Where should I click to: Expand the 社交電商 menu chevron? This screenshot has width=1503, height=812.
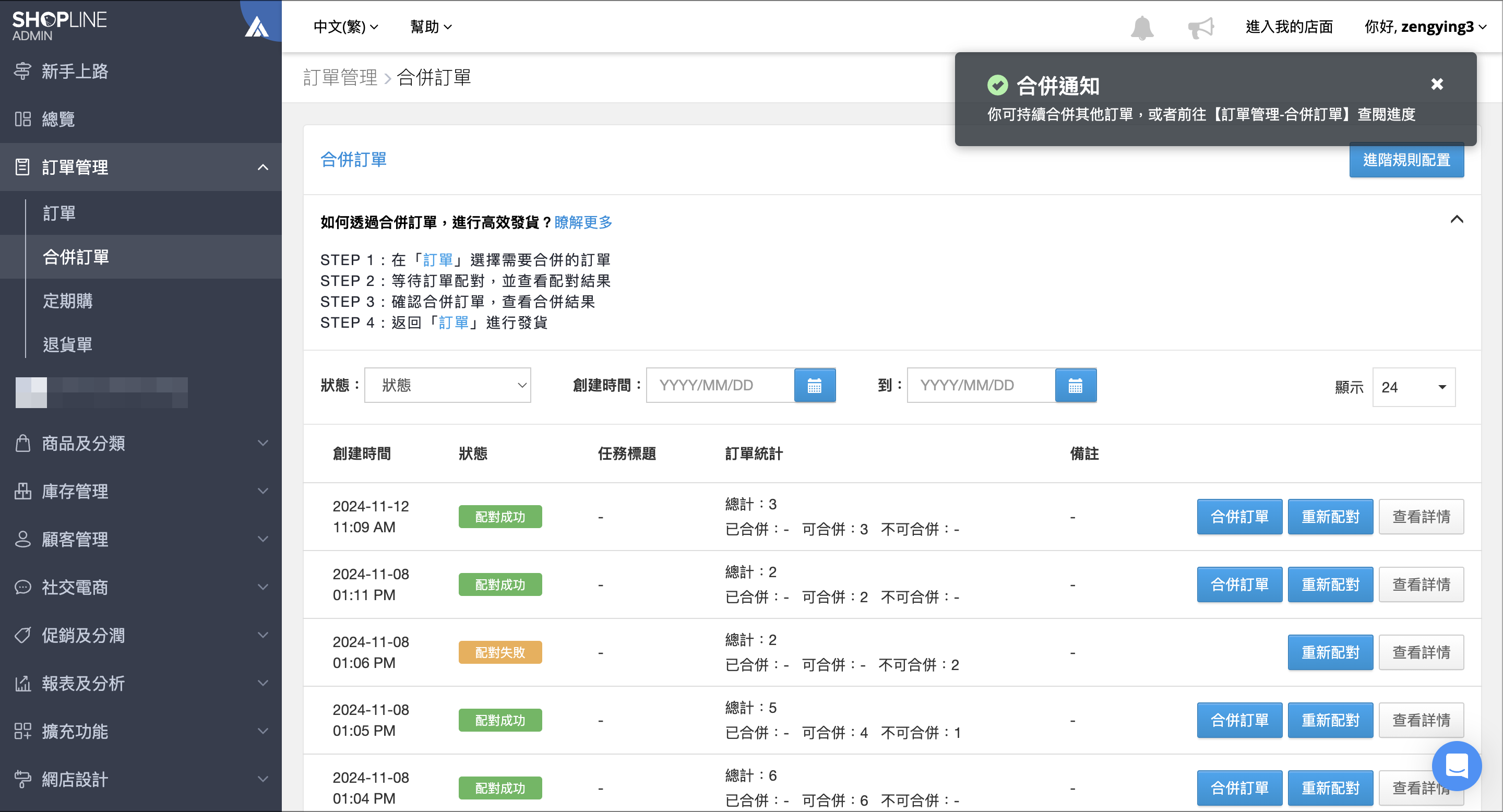click(x=263, y=587)
